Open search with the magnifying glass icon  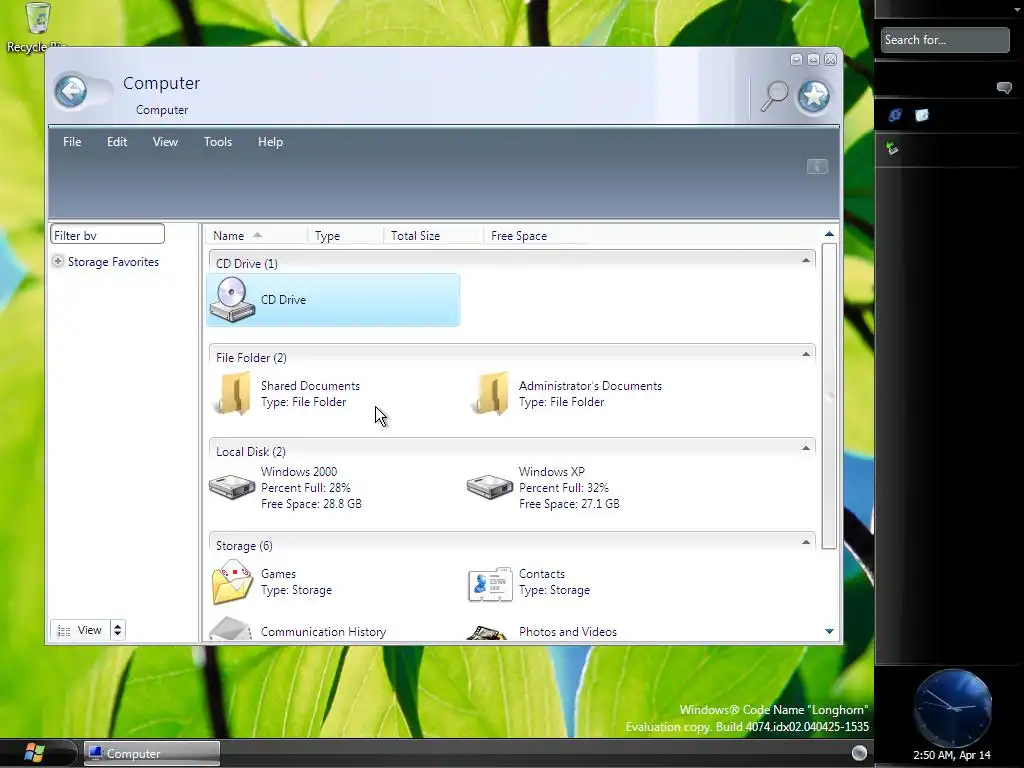(775, 96)
